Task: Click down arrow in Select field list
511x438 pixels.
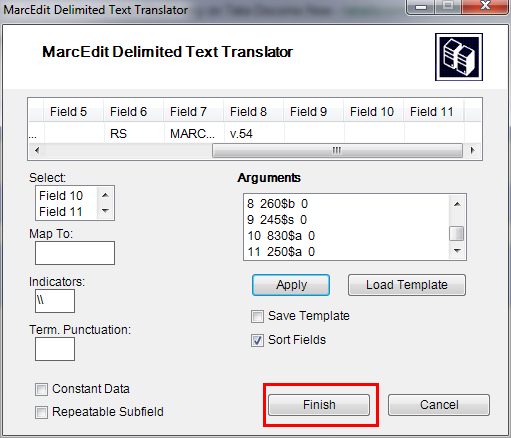Action: (105, 211)
